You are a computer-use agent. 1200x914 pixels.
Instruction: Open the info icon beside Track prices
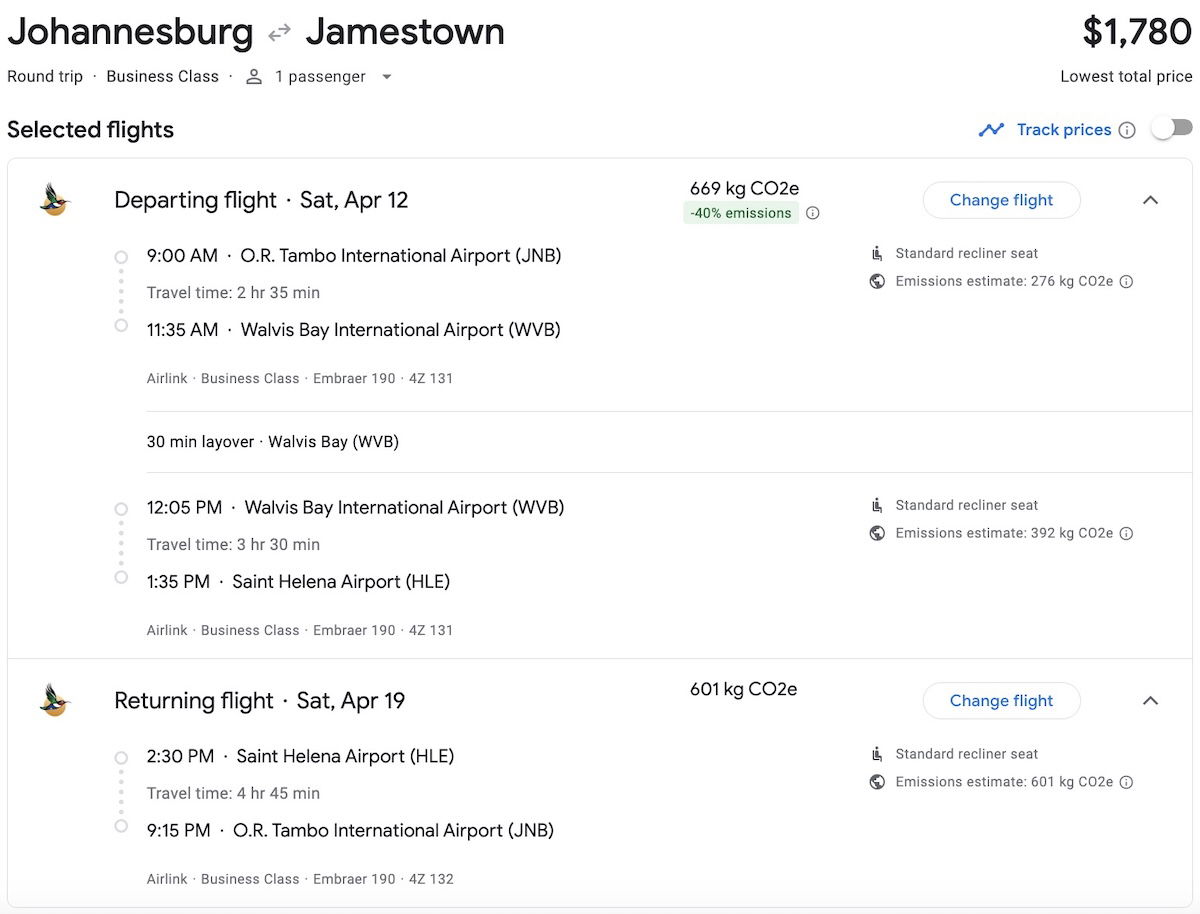1127,130
